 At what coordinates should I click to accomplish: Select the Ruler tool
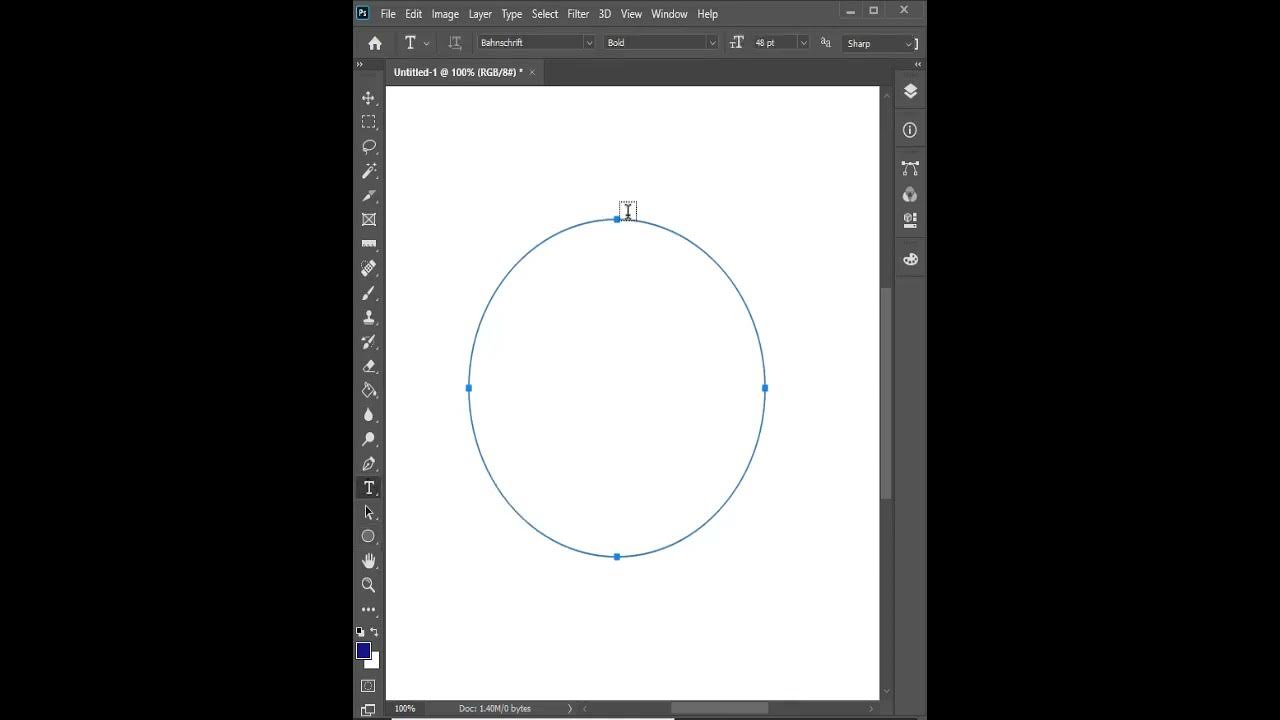(x=369, y=244)
